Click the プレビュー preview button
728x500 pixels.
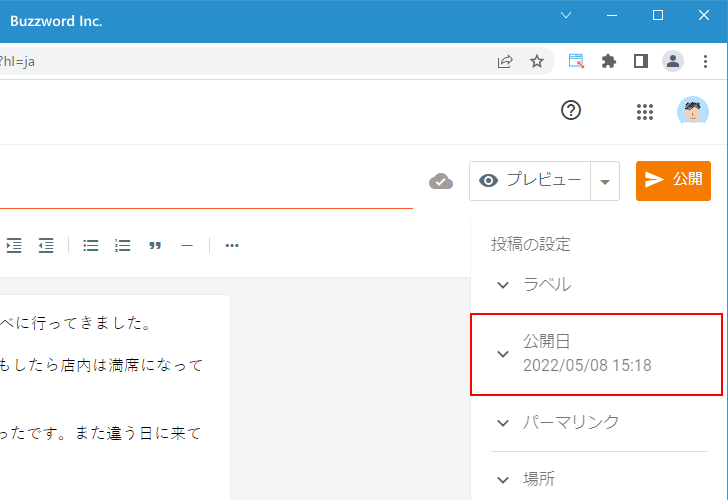[530, 181]
